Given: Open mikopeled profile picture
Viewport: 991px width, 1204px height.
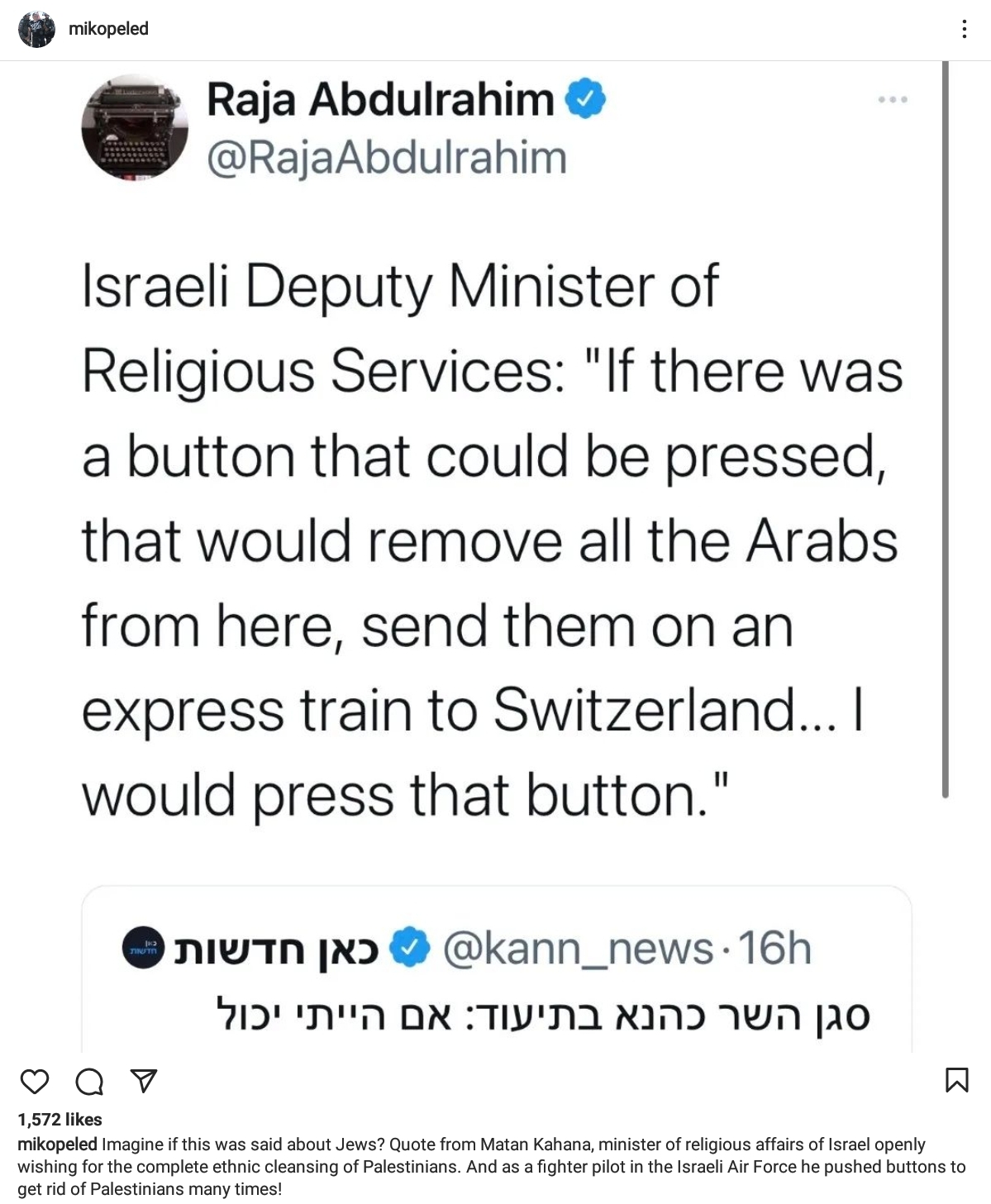Looking at the screenshot, I should (x=36, y=30).
